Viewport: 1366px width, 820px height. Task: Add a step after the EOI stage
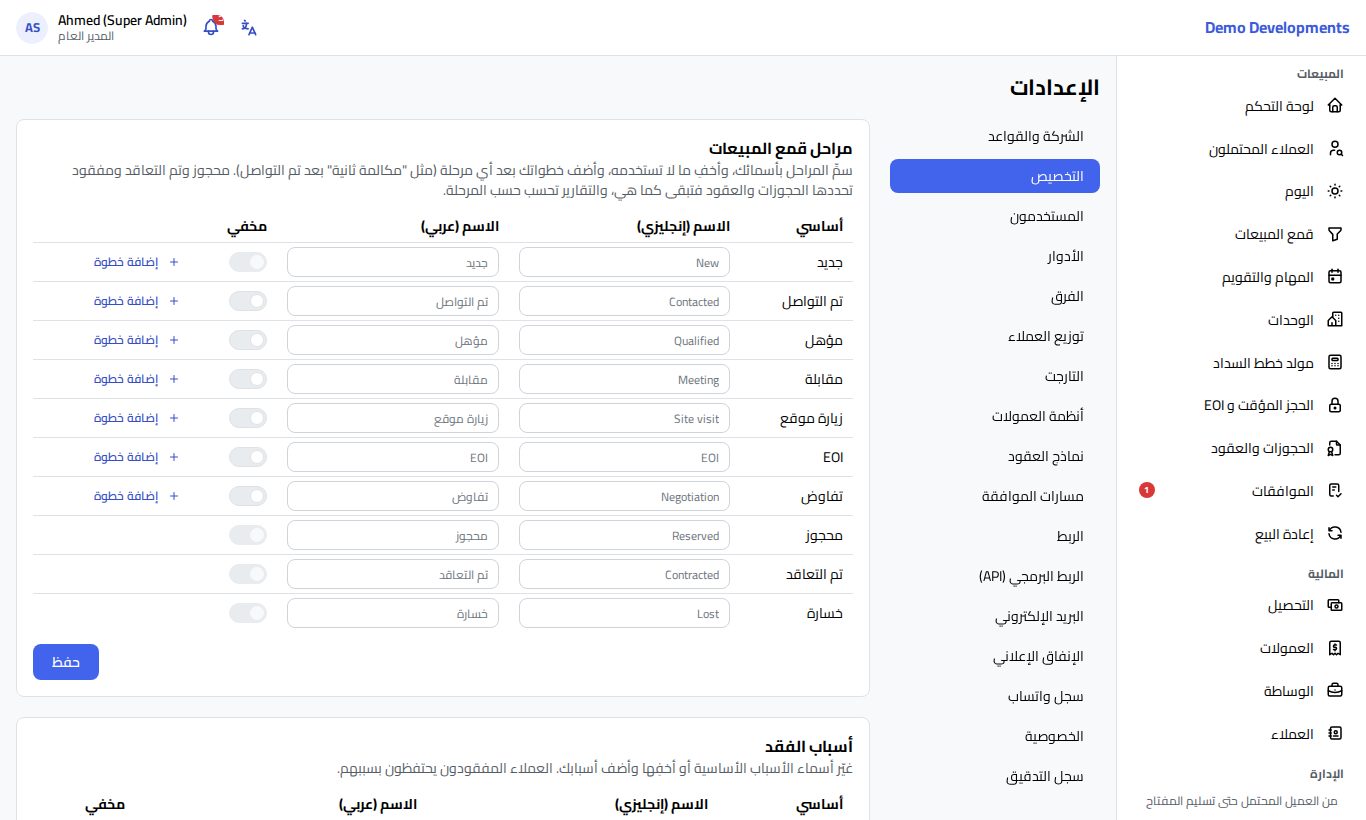[x=136, y=457]
